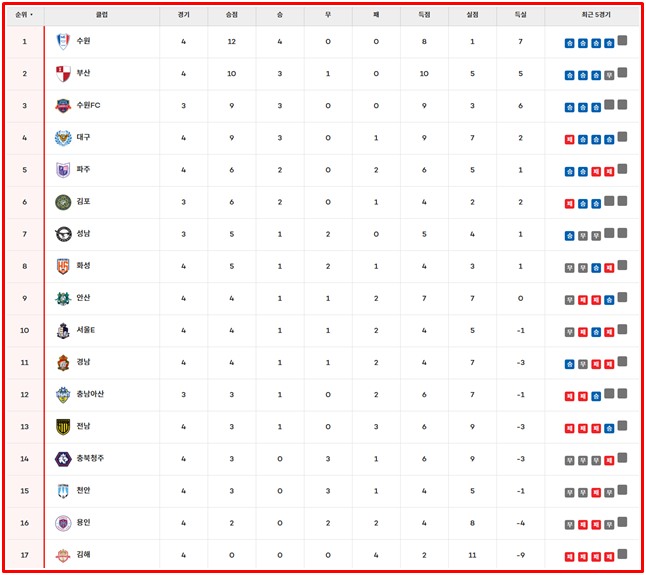This screenshot has height=575, width=646.
Task: Click the first result badge in 대구's row
Action: pyautogui.click(x=569, y=139)
